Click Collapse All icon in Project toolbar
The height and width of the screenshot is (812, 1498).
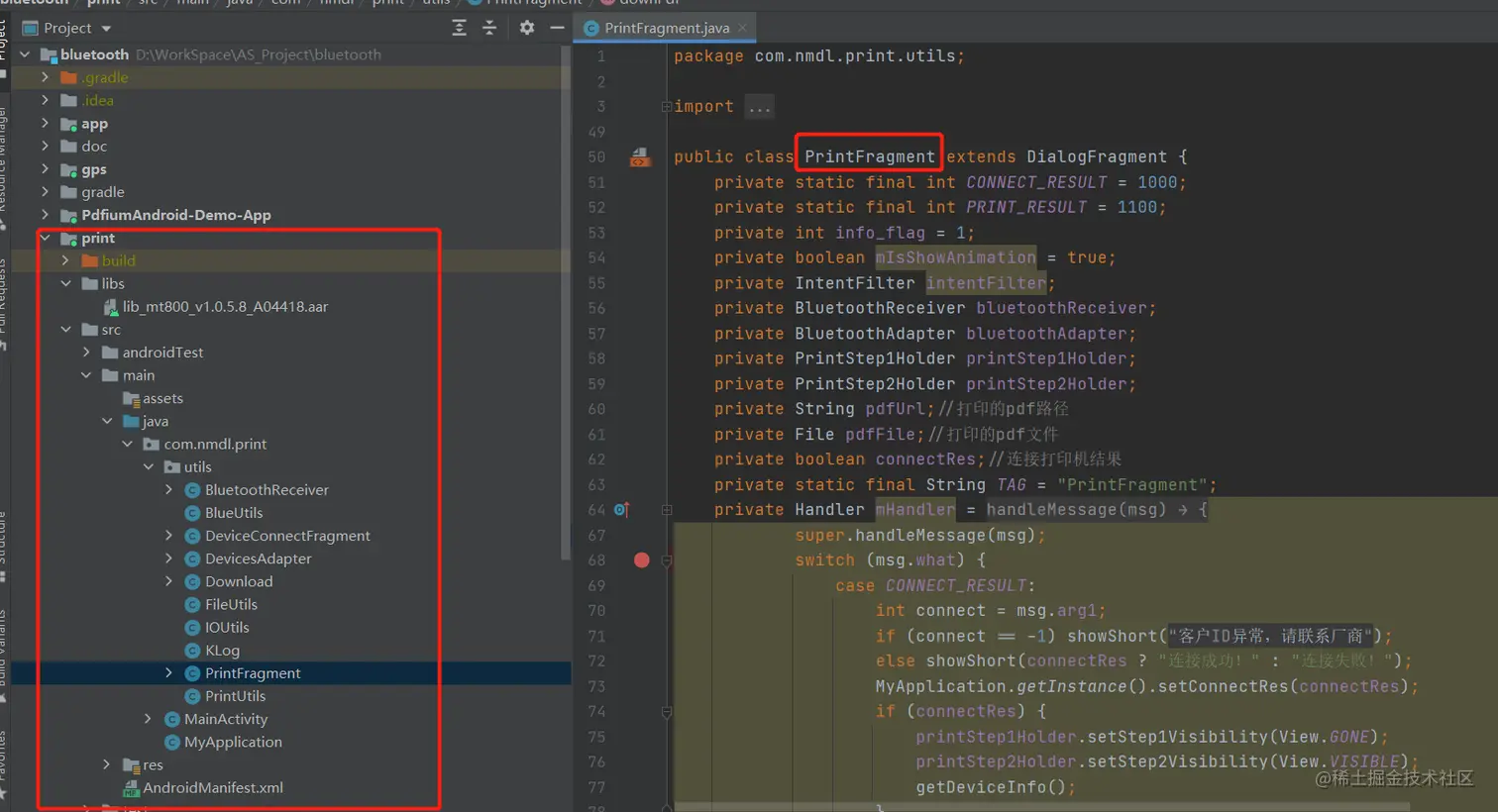point(489,28)
